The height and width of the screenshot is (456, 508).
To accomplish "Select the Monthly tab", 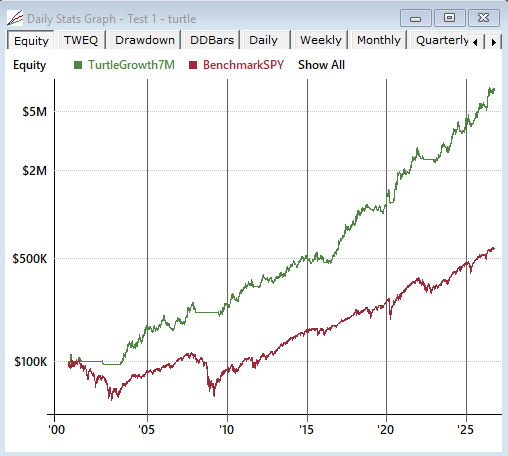I will (379, 40).
